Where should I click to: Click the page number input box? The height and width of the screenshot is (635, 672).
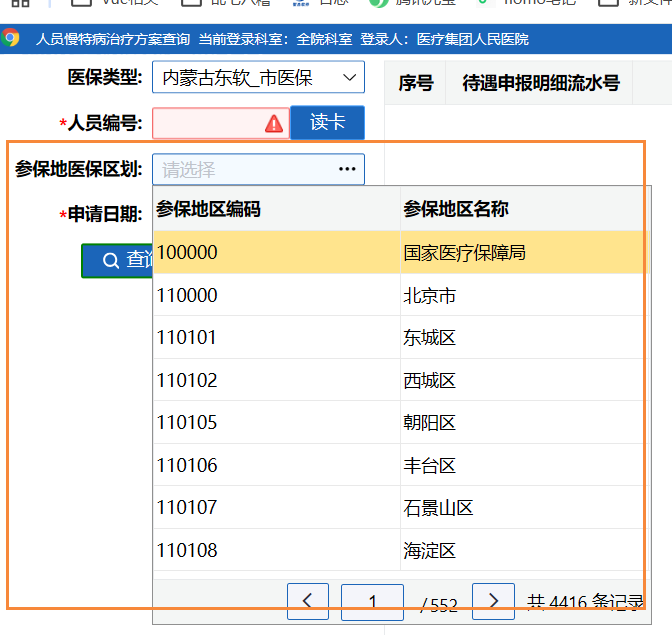[x=372, y=602]
